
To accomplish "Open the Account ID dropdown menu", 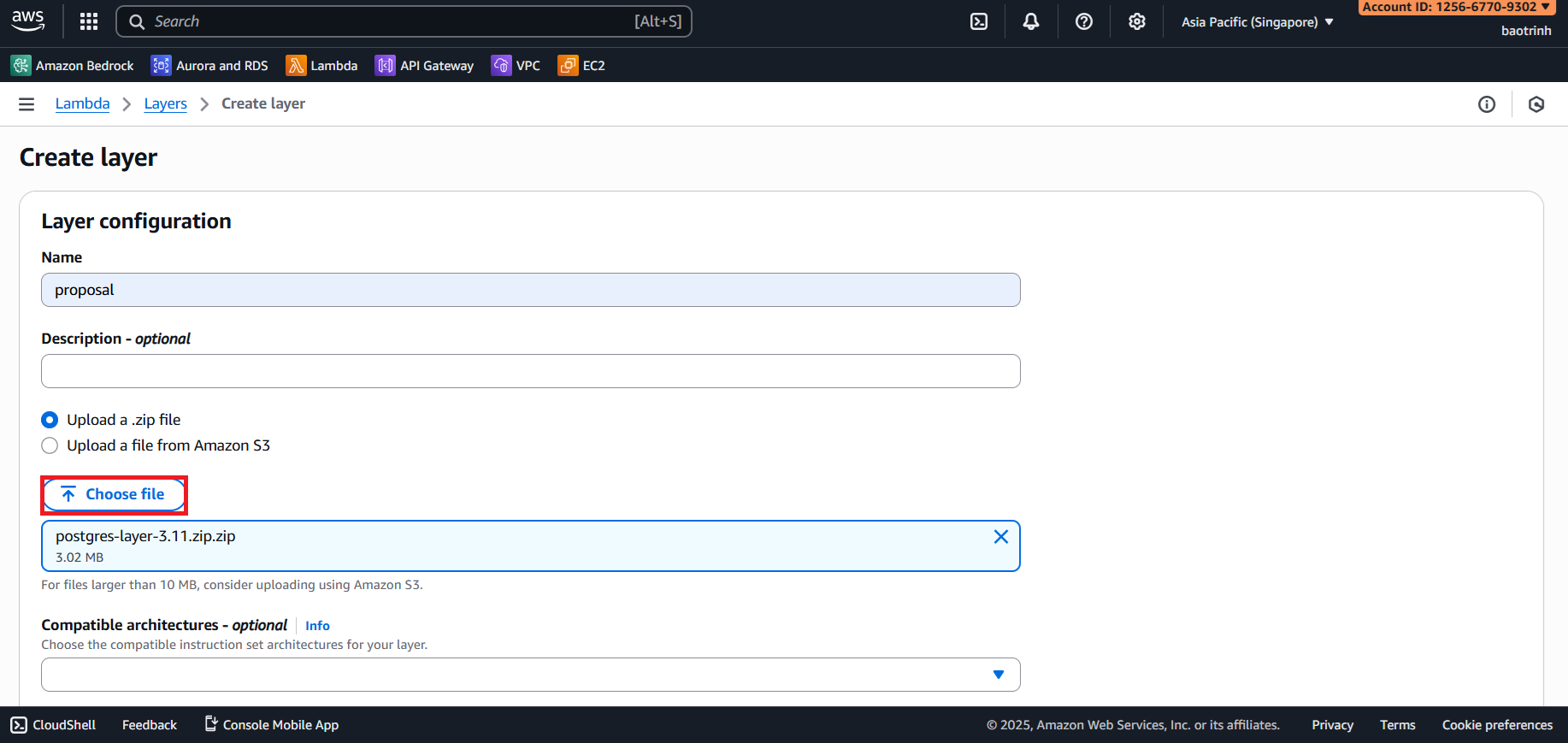I will [x=1456, y=7].
